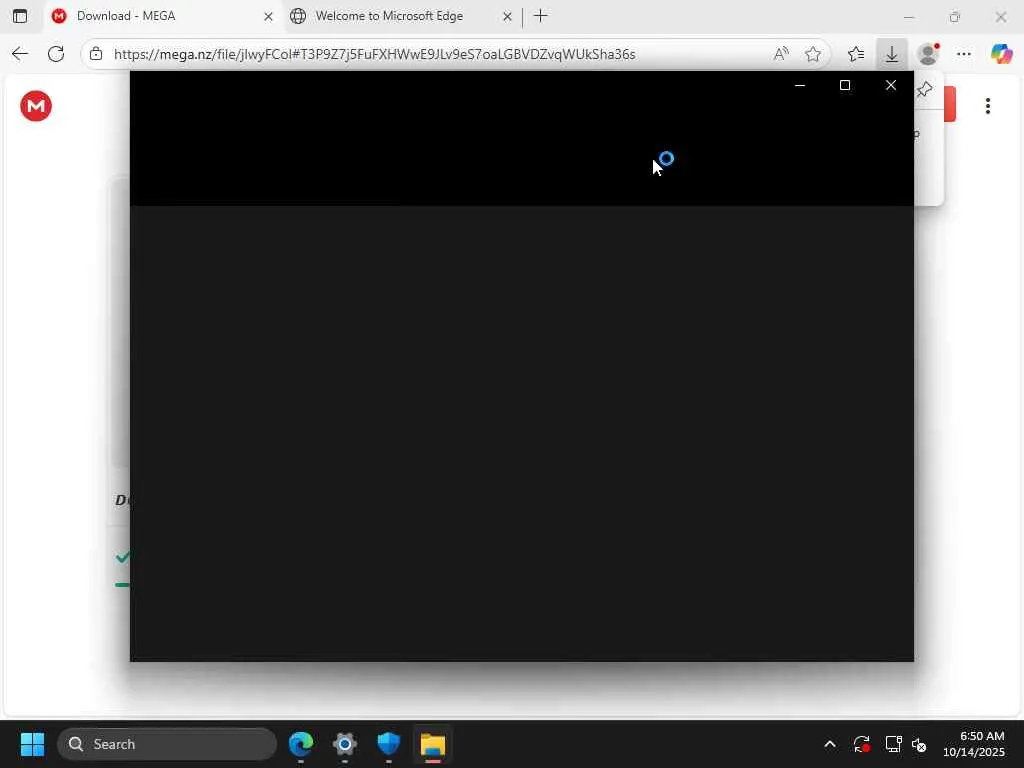Close the Welcome to Microsoft Edge tab

[x=507, y=16]
